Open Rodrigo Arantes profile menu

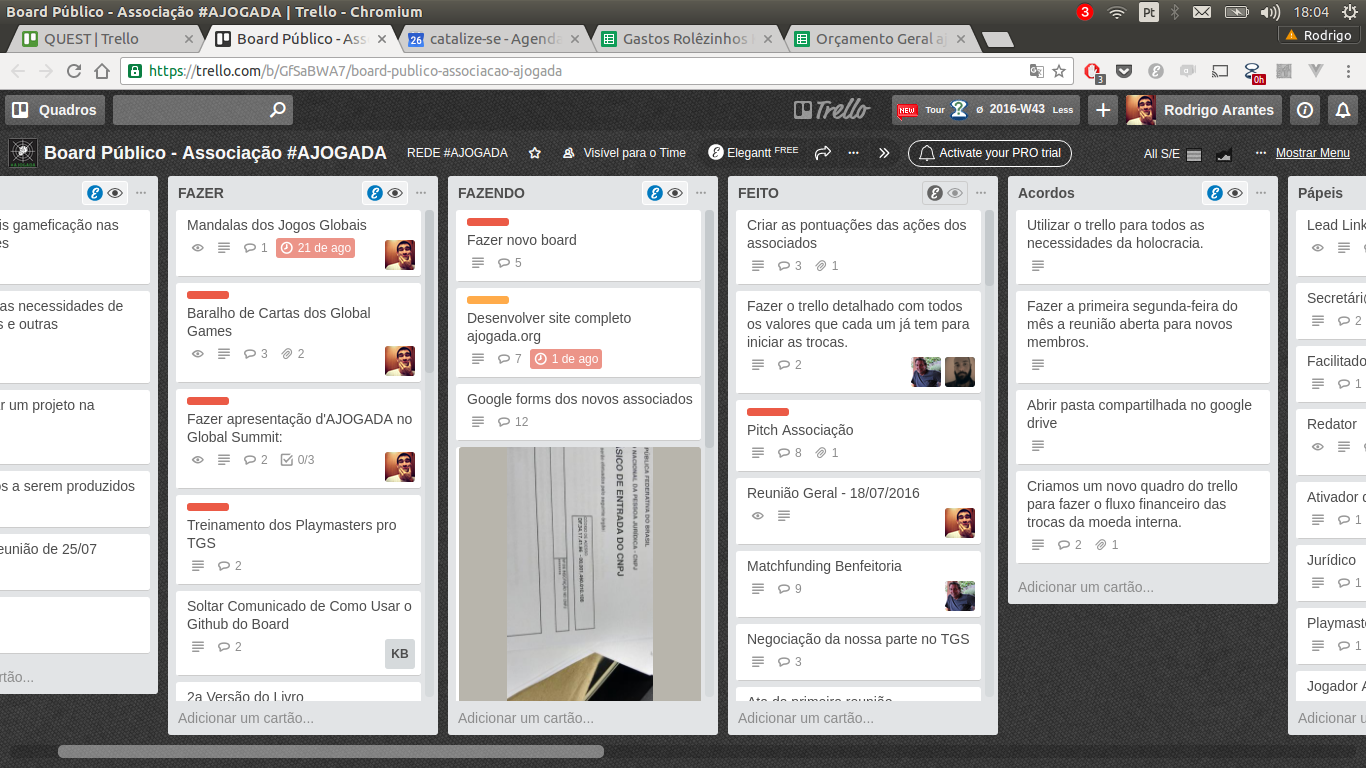[1203, 110]
